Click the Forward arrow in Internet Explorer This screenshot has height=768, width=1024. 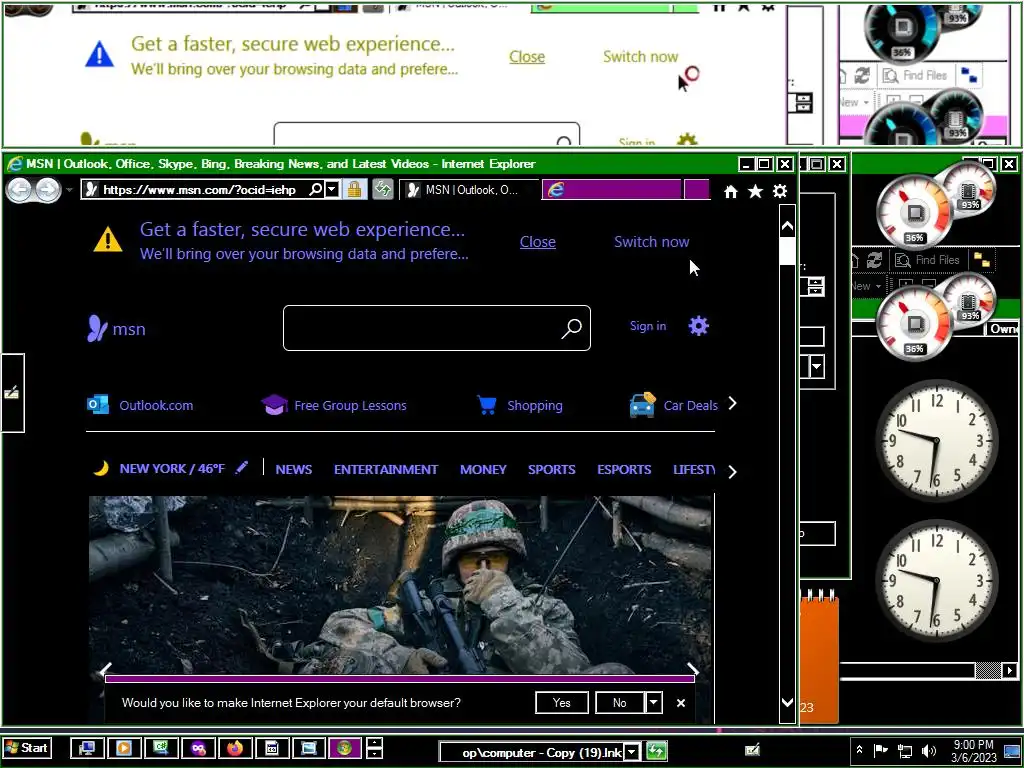pos(47,190)
